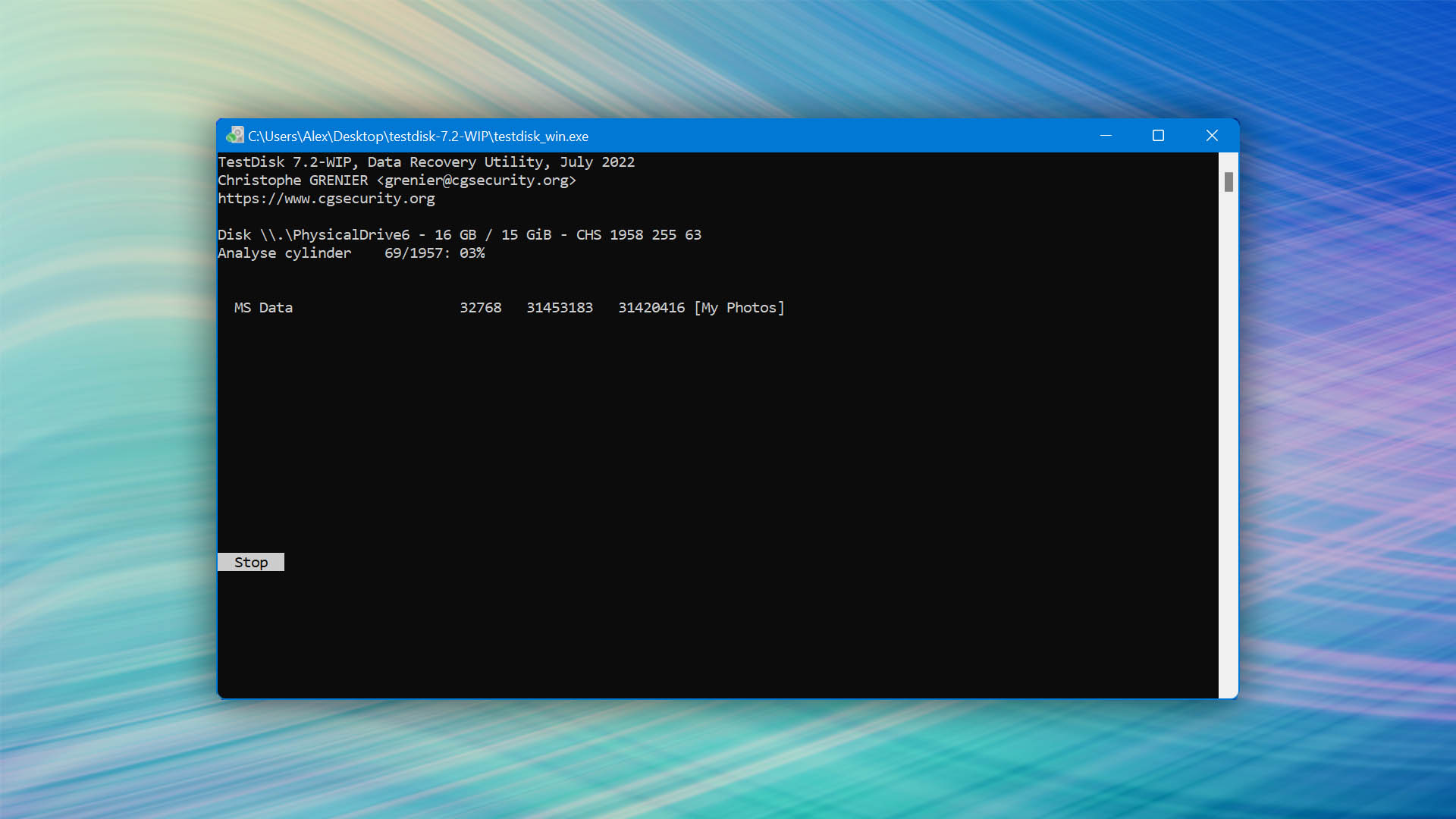
Task: Select the MS Data partition row
Action: 509,308
